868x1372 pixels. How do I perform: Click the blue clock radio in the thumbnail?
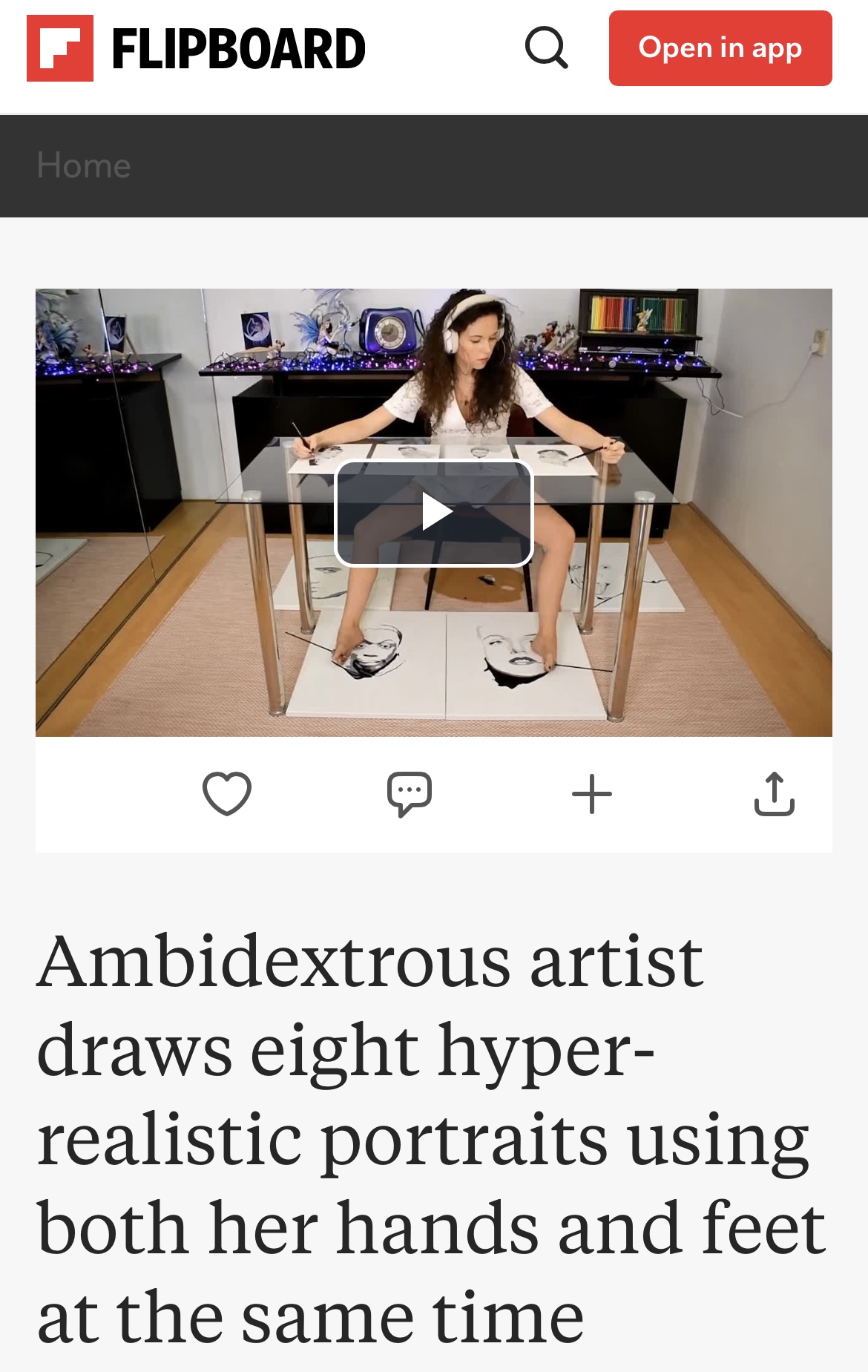pyautogui.click(x=387, y=331)
